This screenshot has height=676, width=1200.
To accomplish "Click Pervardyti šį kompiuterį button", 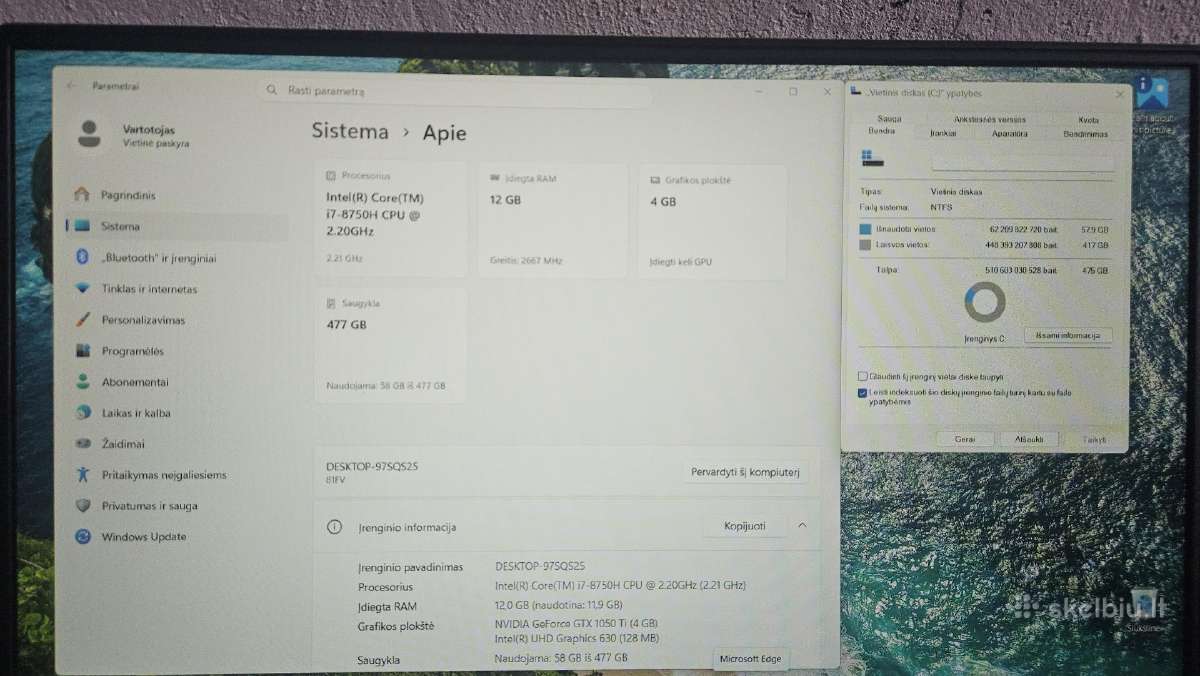I will pos(746,472).
